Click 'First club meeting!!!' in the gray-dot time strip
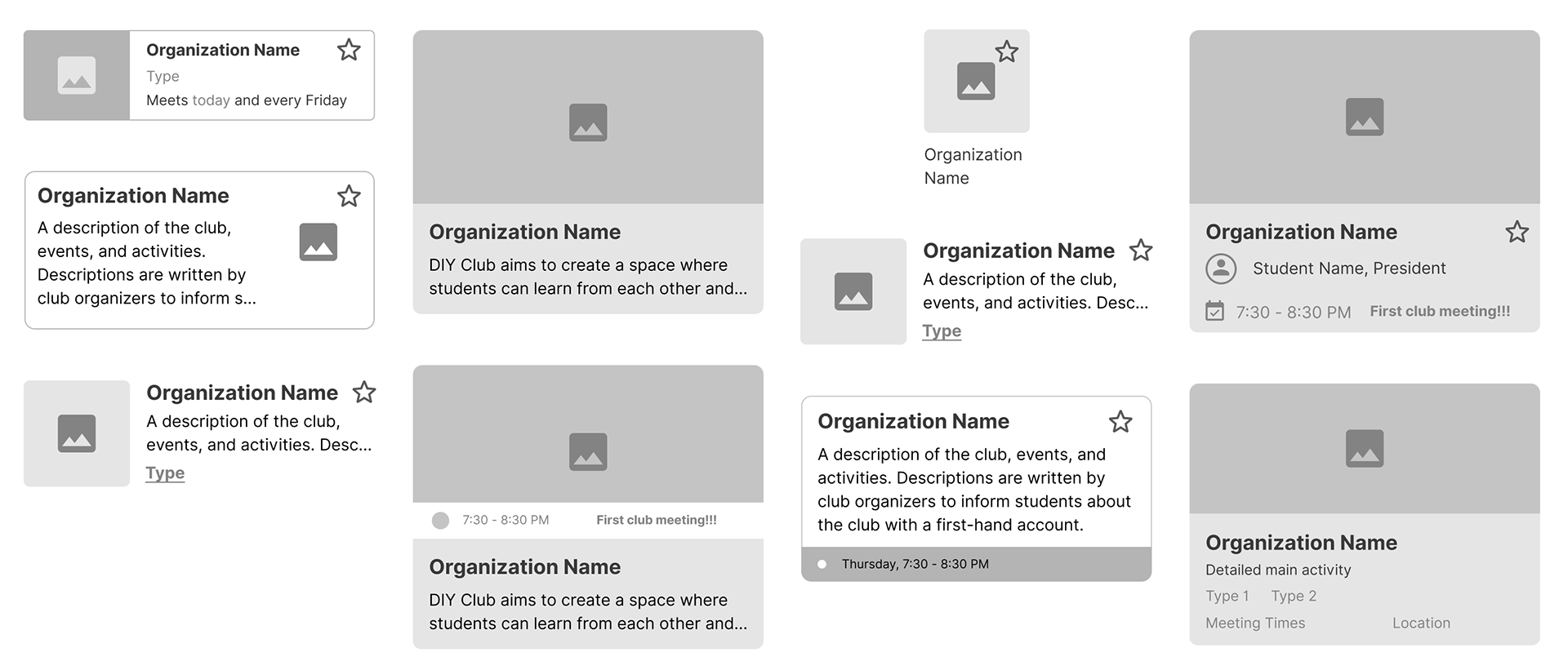1568x670 pixels. pyautogui.click(x=657, y=520)
